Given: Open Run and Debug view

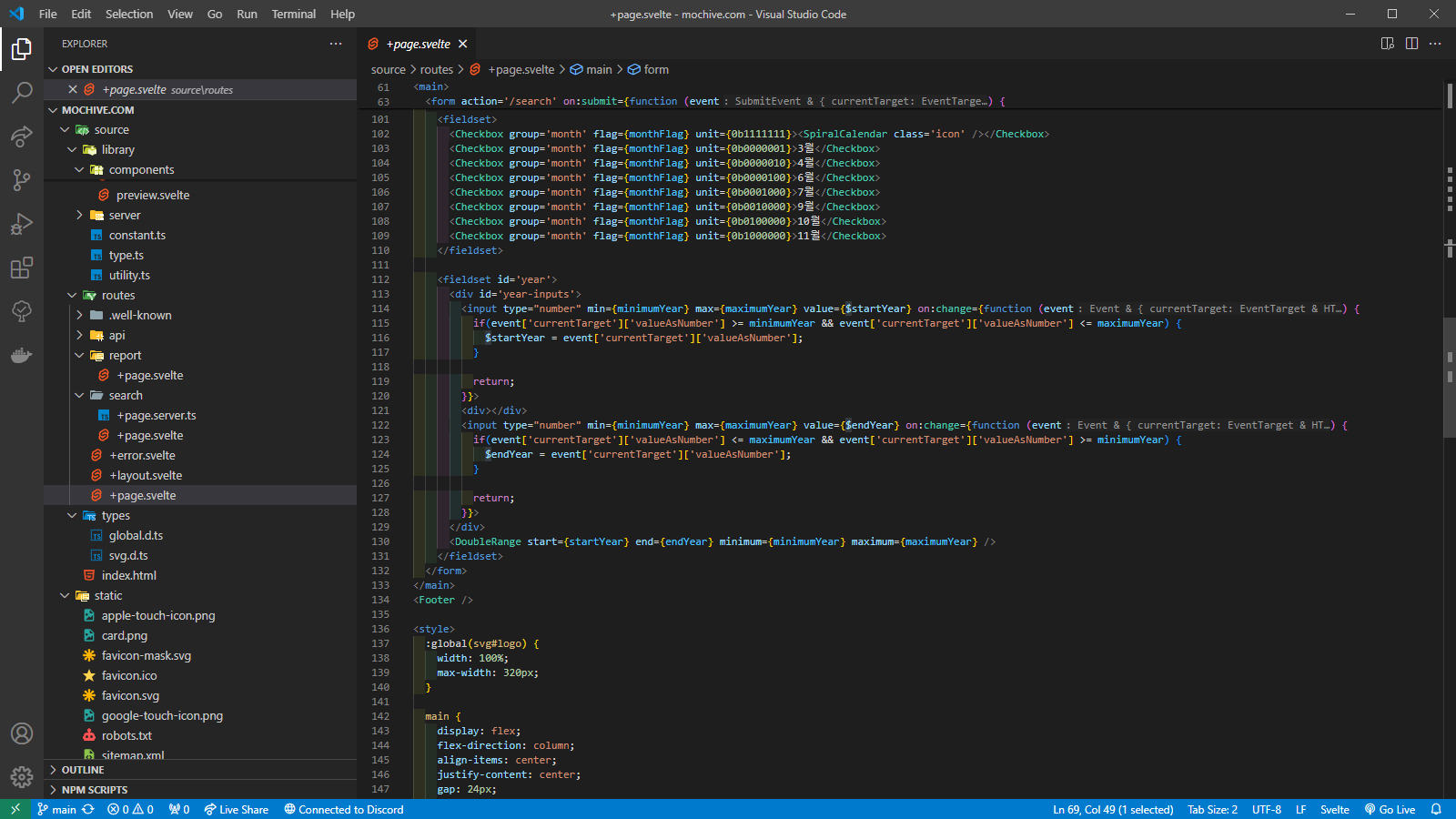Looking at the screenshot, I should click(22, 224).
